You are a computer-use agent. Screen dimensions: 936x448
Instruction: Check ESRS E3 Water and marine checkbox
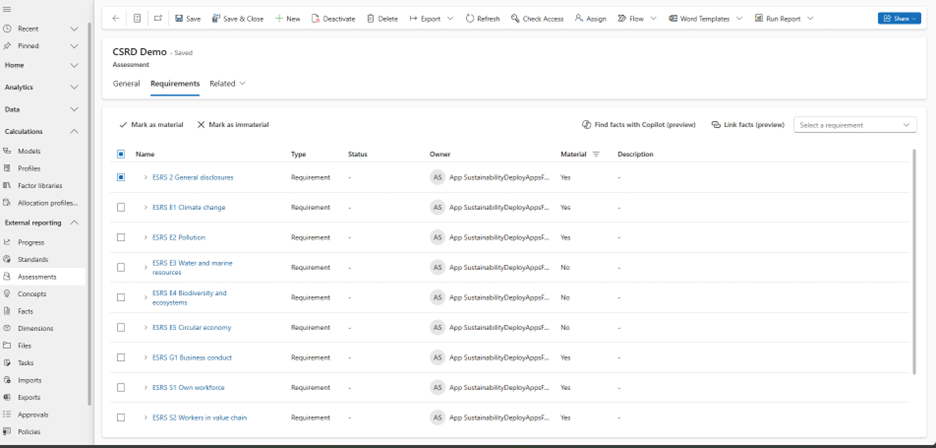pos(121,268)
